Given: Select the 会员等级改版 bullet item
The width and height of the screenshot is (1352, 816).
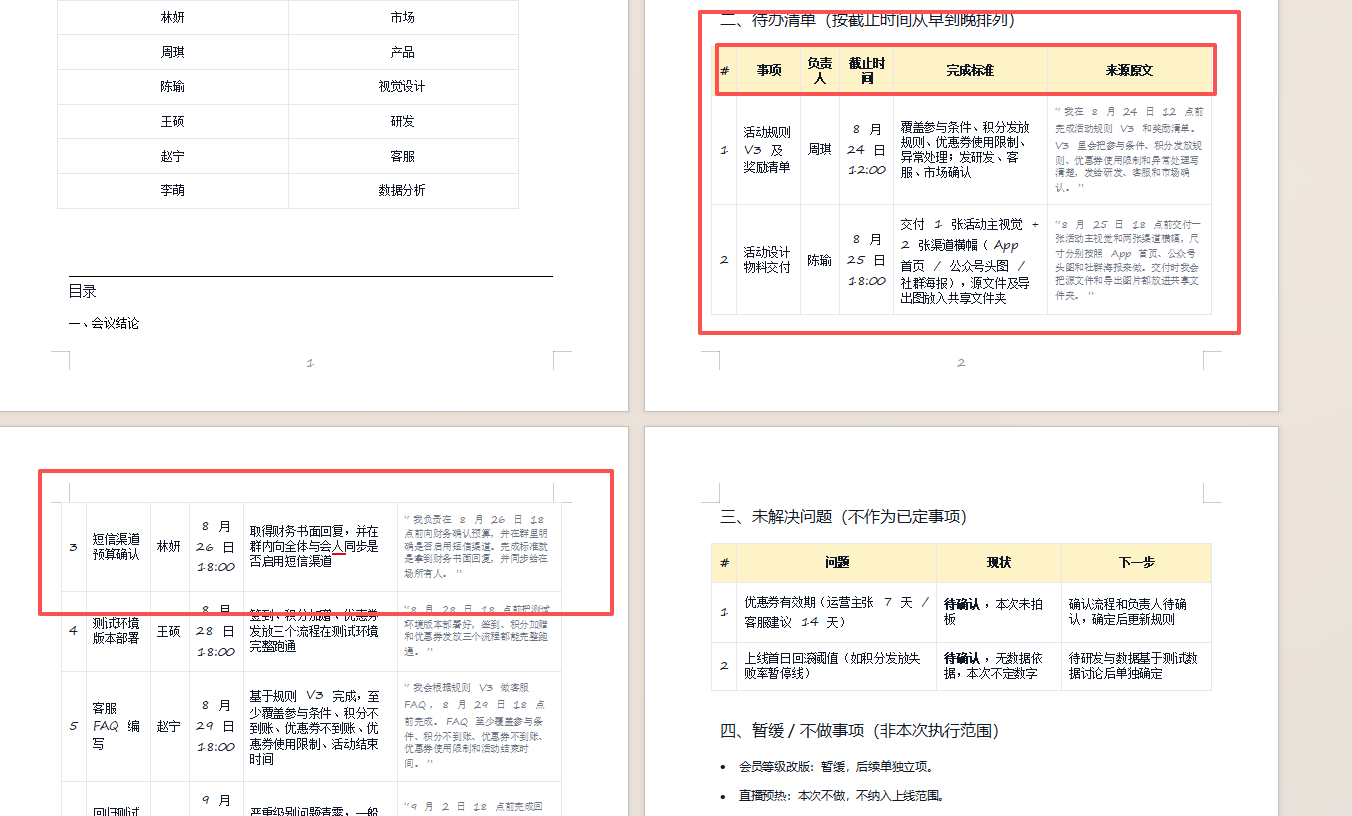Looking at the screenshot, I should coord(837,767).
